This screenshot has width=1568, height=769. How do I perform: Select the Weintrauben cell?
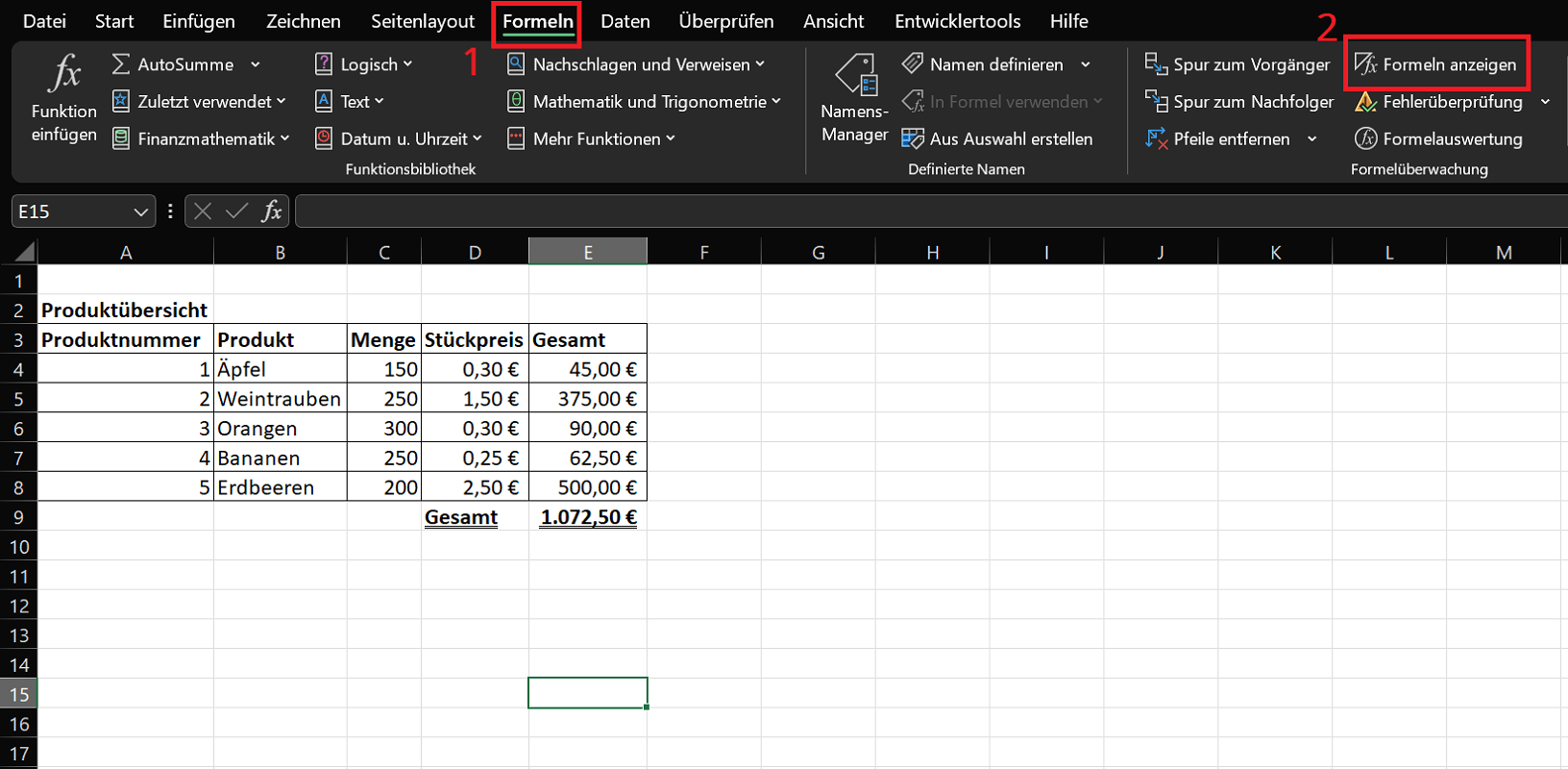tap(280, 399)
